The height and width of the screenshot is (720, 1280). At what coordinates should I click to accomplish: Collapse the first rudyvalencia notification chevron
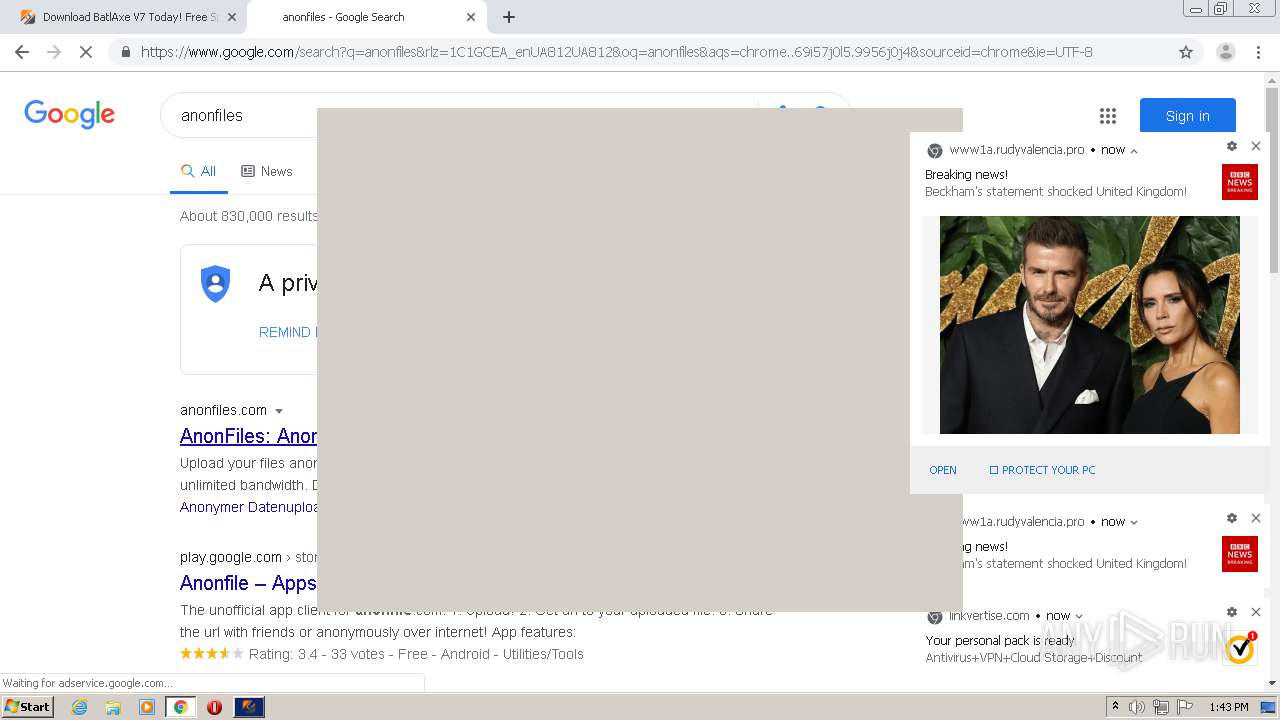1134,150
